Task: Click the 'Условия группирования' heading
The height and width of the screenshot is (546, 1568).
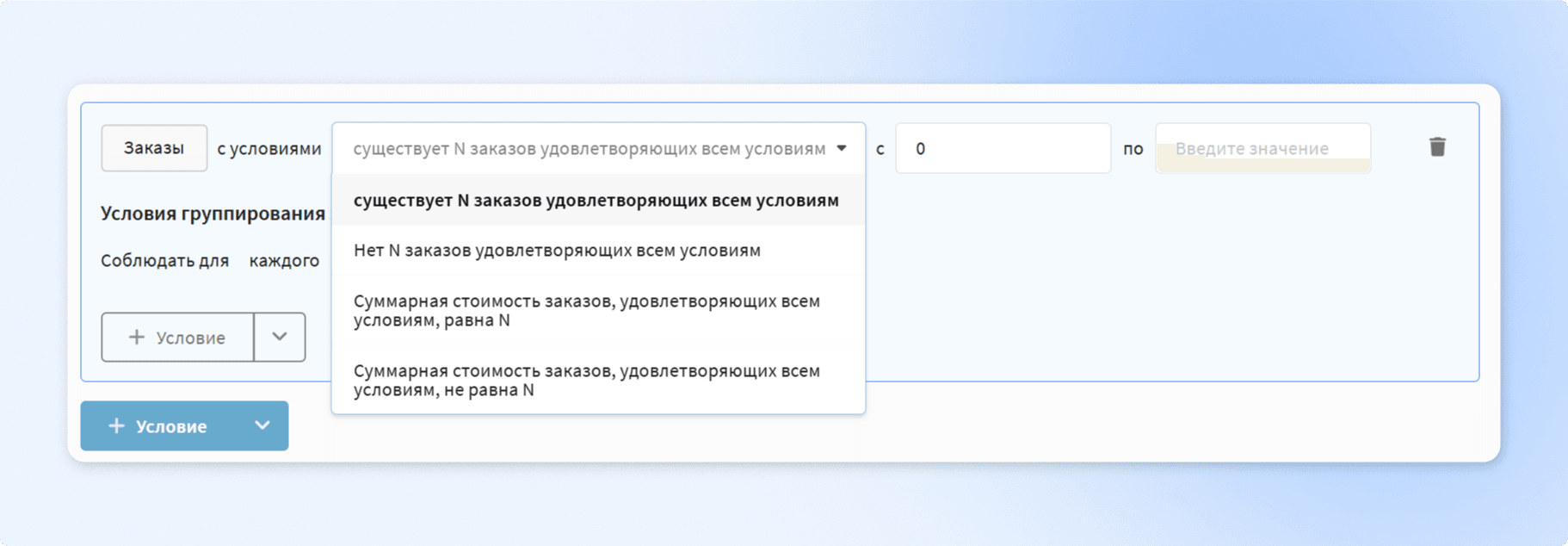Action: (x=213, y=214)
